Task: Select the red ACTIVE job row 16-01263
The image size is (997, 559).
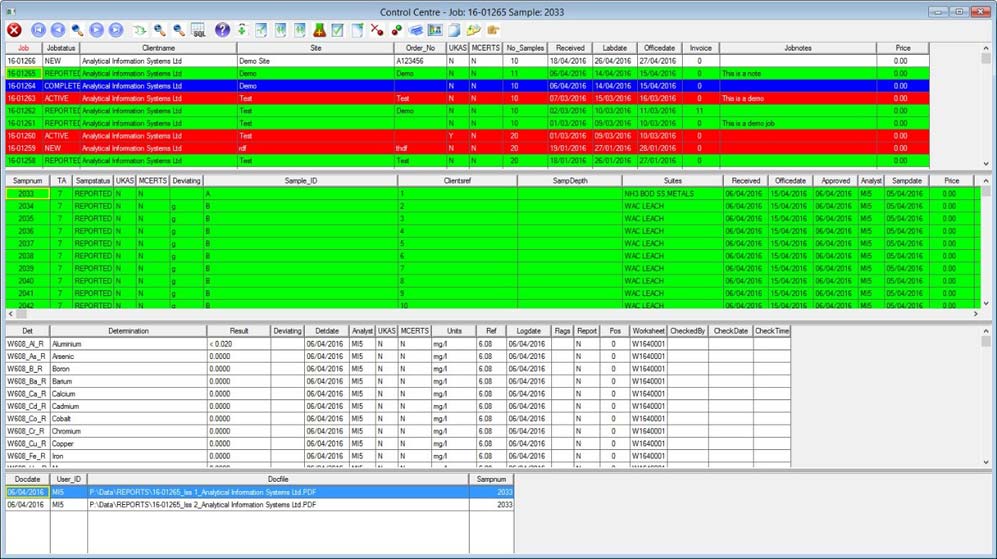Action: pos(467,99)
